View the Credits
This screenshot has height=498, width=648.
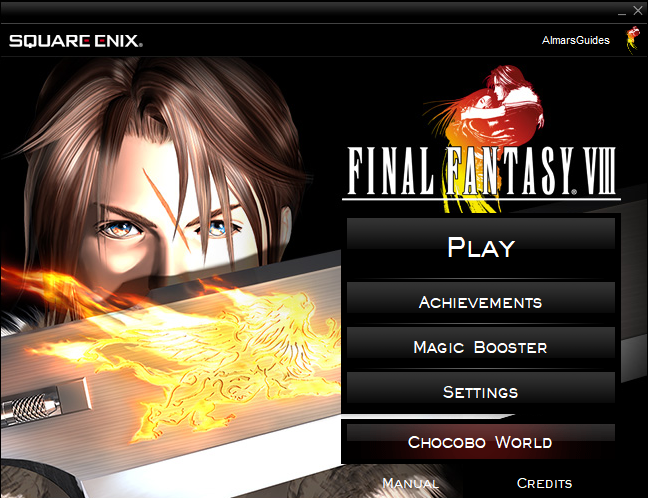[x=544, y=483]
